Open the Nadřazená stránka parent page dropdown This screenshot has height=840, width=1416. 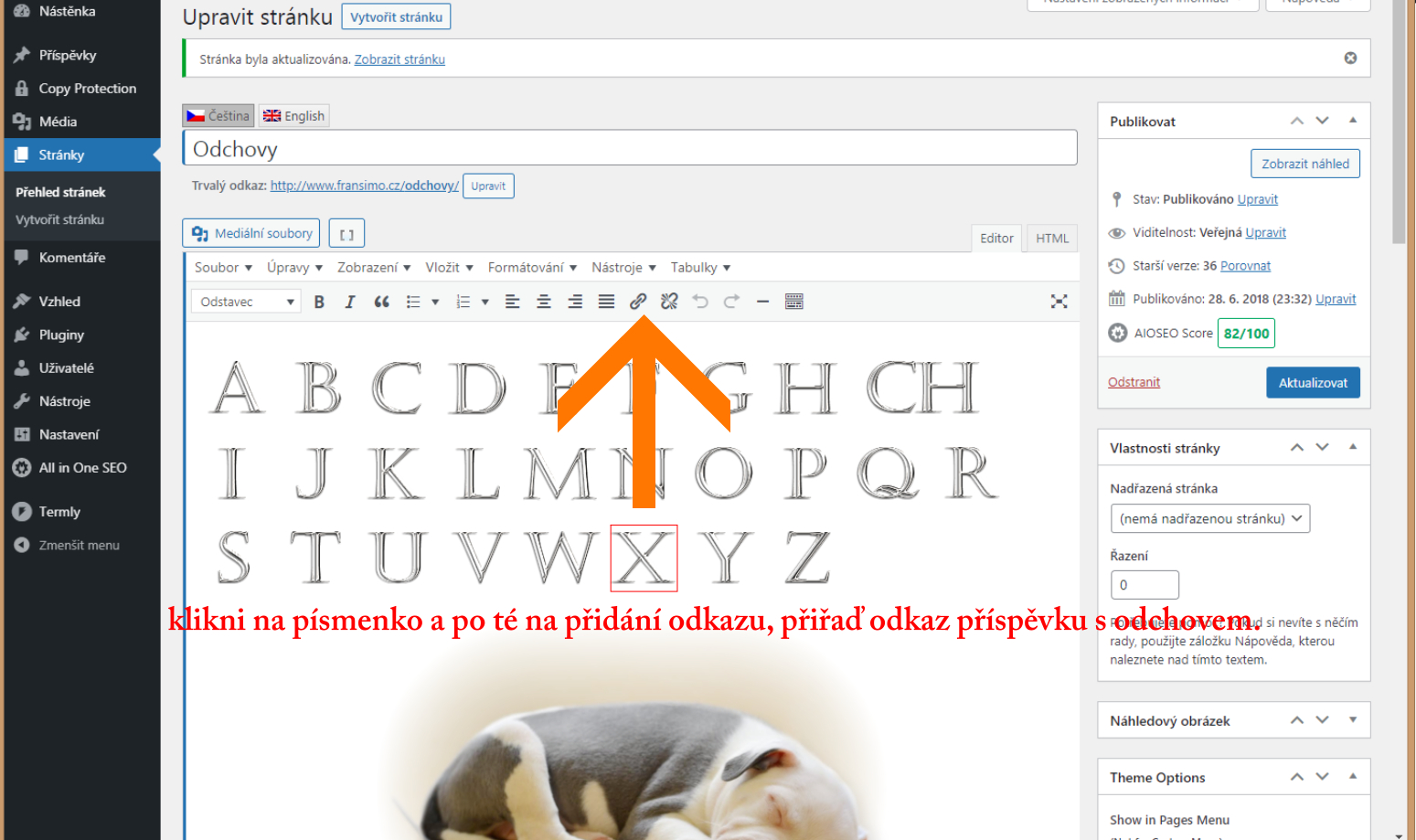pos(1210,518)
